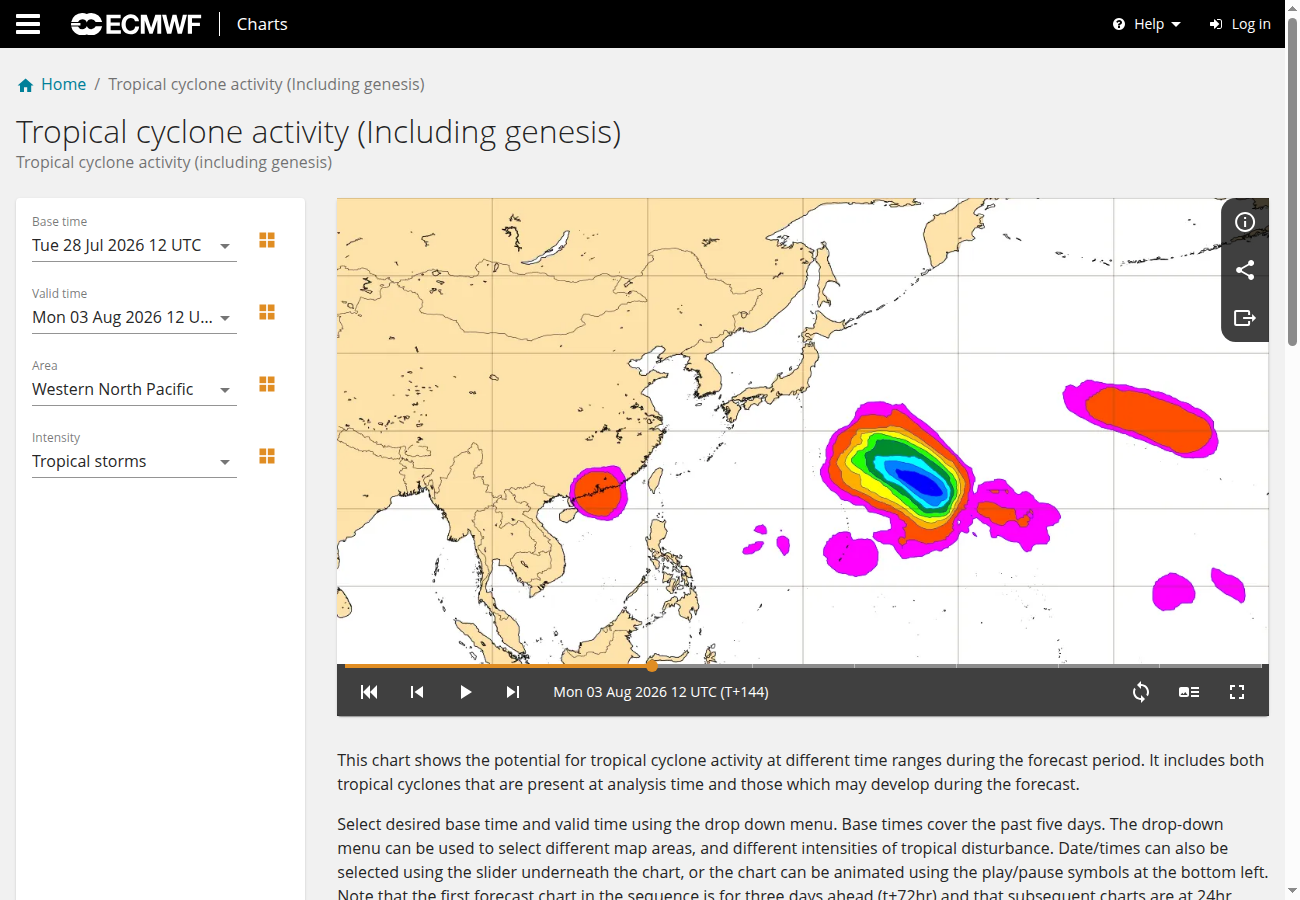This screenshot has height=900, width=1300.
Task: Click the export chart icon
Action: pos(1245,318)
